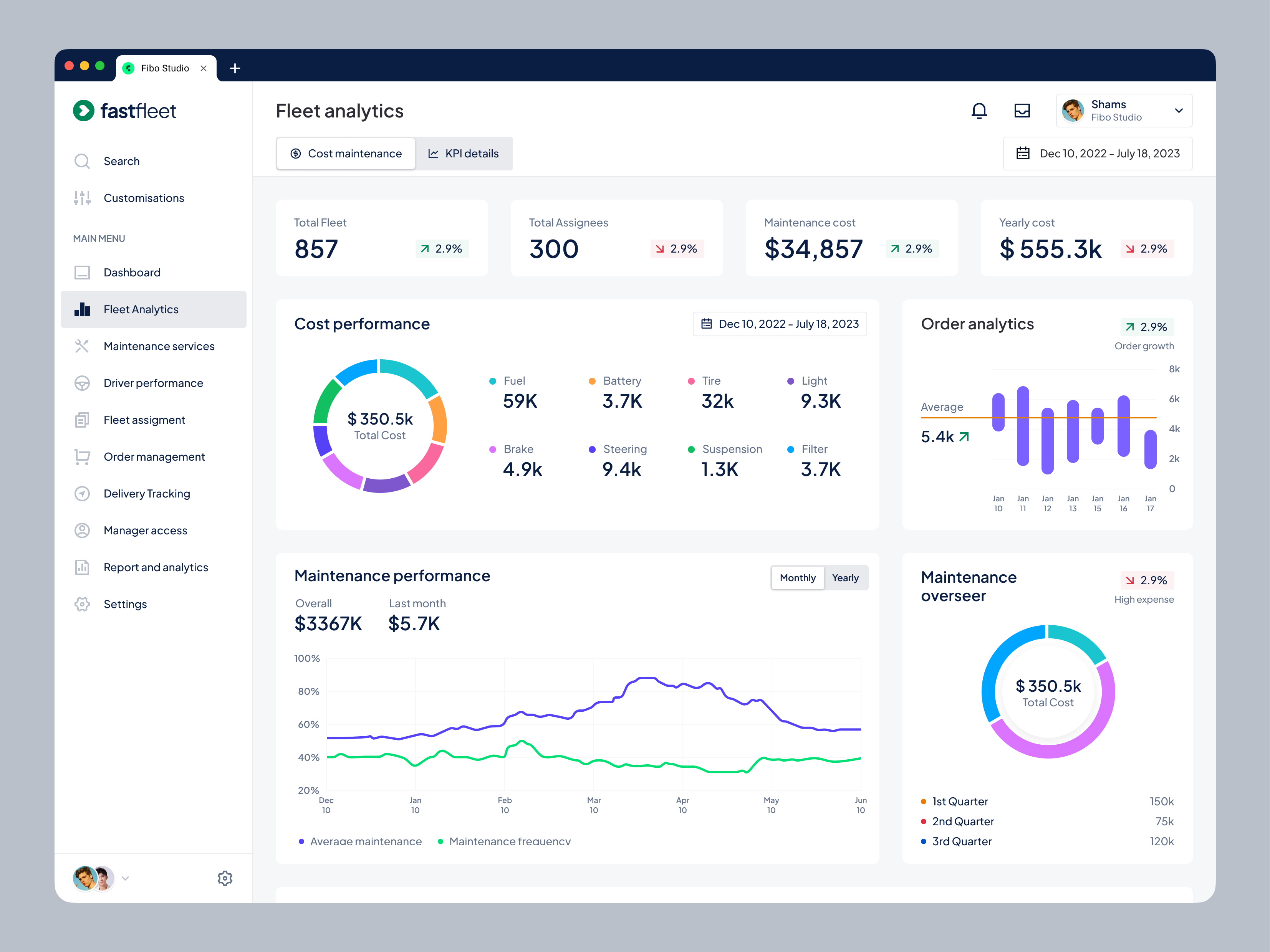
Task: Click the settings gear at sidebar bottom
Action: (x=225, y=878)
